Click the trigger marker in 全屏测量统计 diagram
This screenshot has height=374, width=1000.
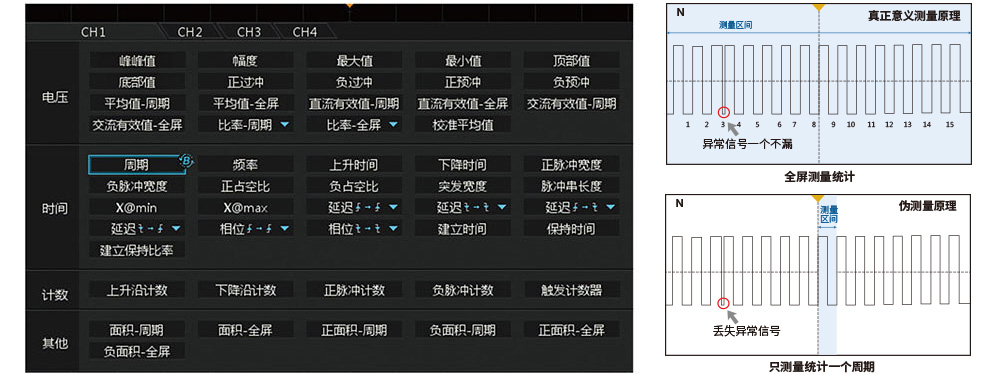click(x=819, y=7)
